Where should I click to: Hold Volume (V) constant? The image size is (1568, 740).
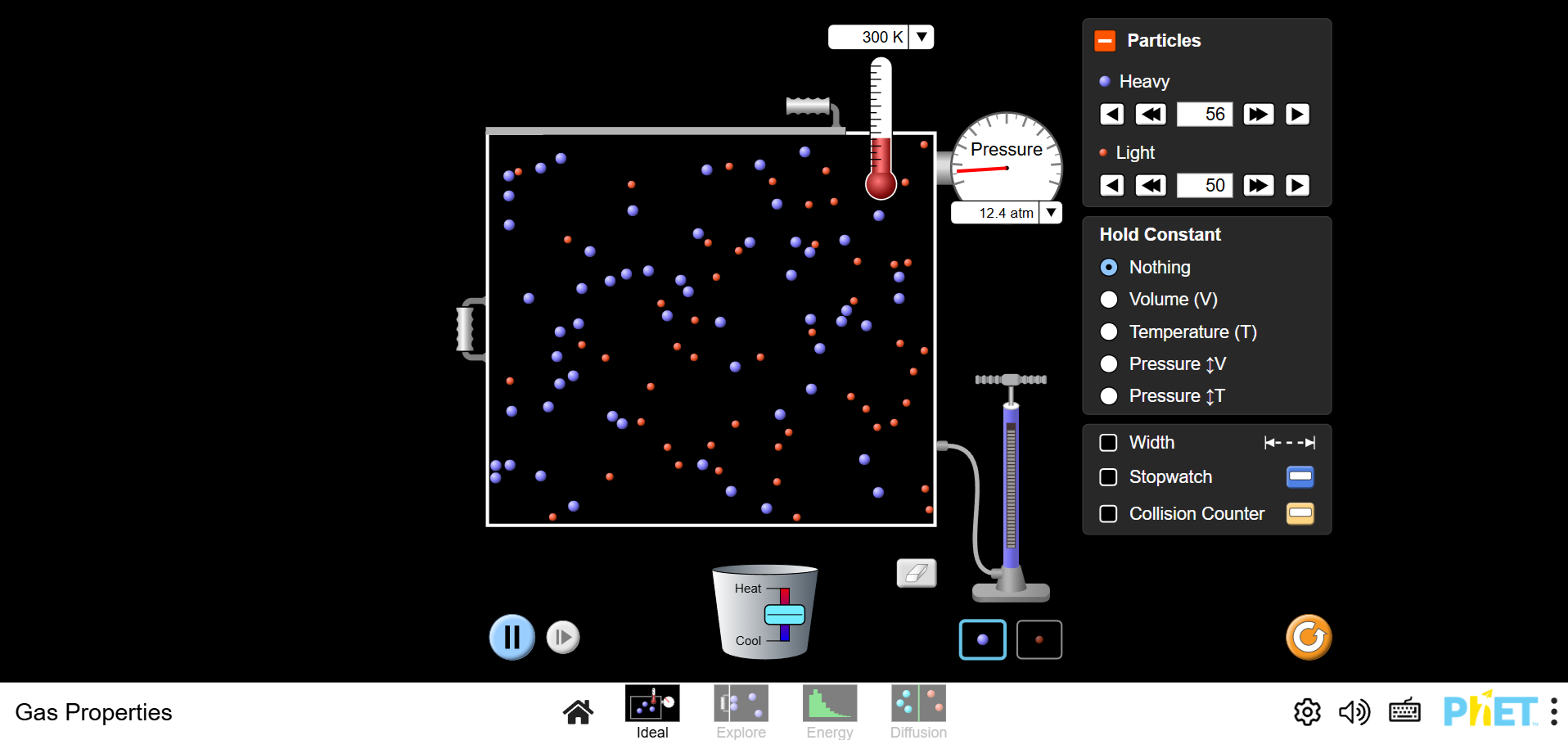[1109, 300]
